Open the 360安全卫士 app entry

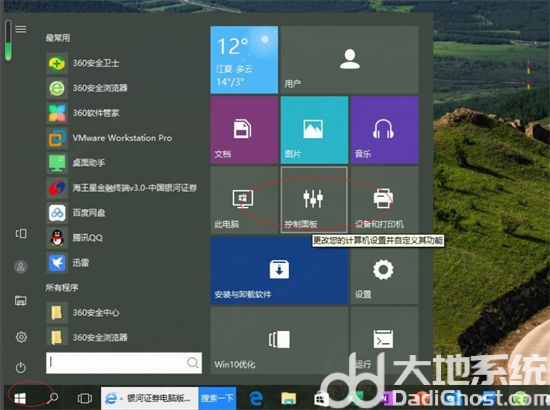(84, 63)
